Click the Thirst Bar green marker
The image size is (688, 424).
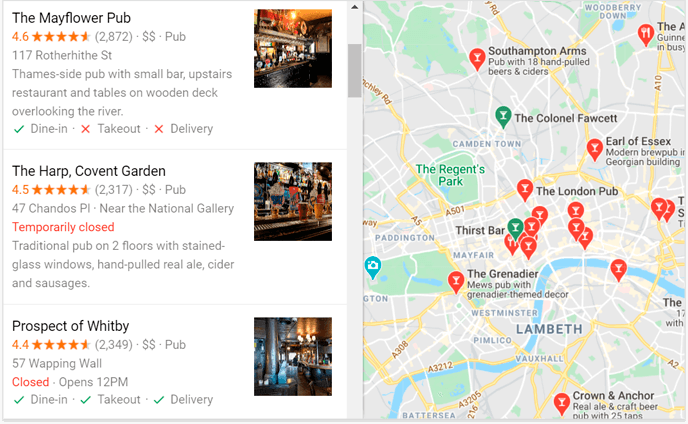point(515,228)
